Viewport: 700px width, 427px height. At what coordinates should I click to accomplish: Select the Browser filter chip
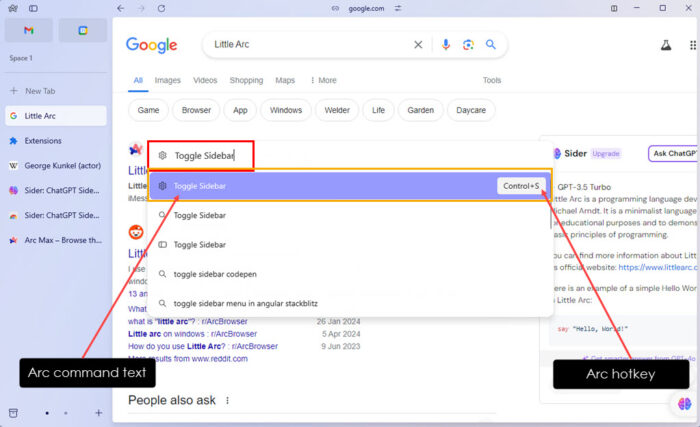tap(196, 110)
